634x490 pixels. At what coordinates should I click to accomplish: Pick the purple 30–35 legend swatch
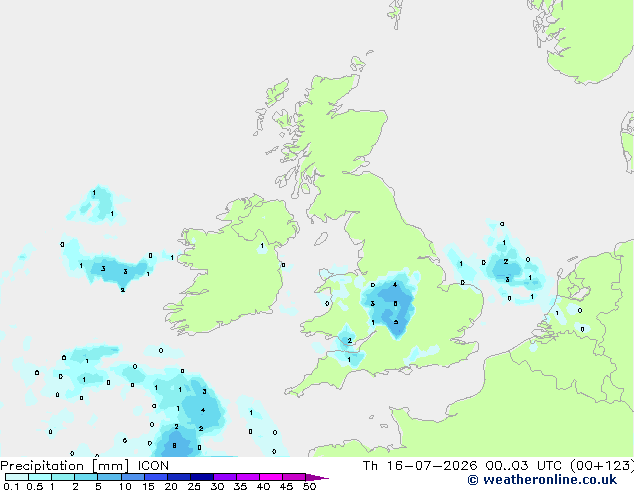225,477
